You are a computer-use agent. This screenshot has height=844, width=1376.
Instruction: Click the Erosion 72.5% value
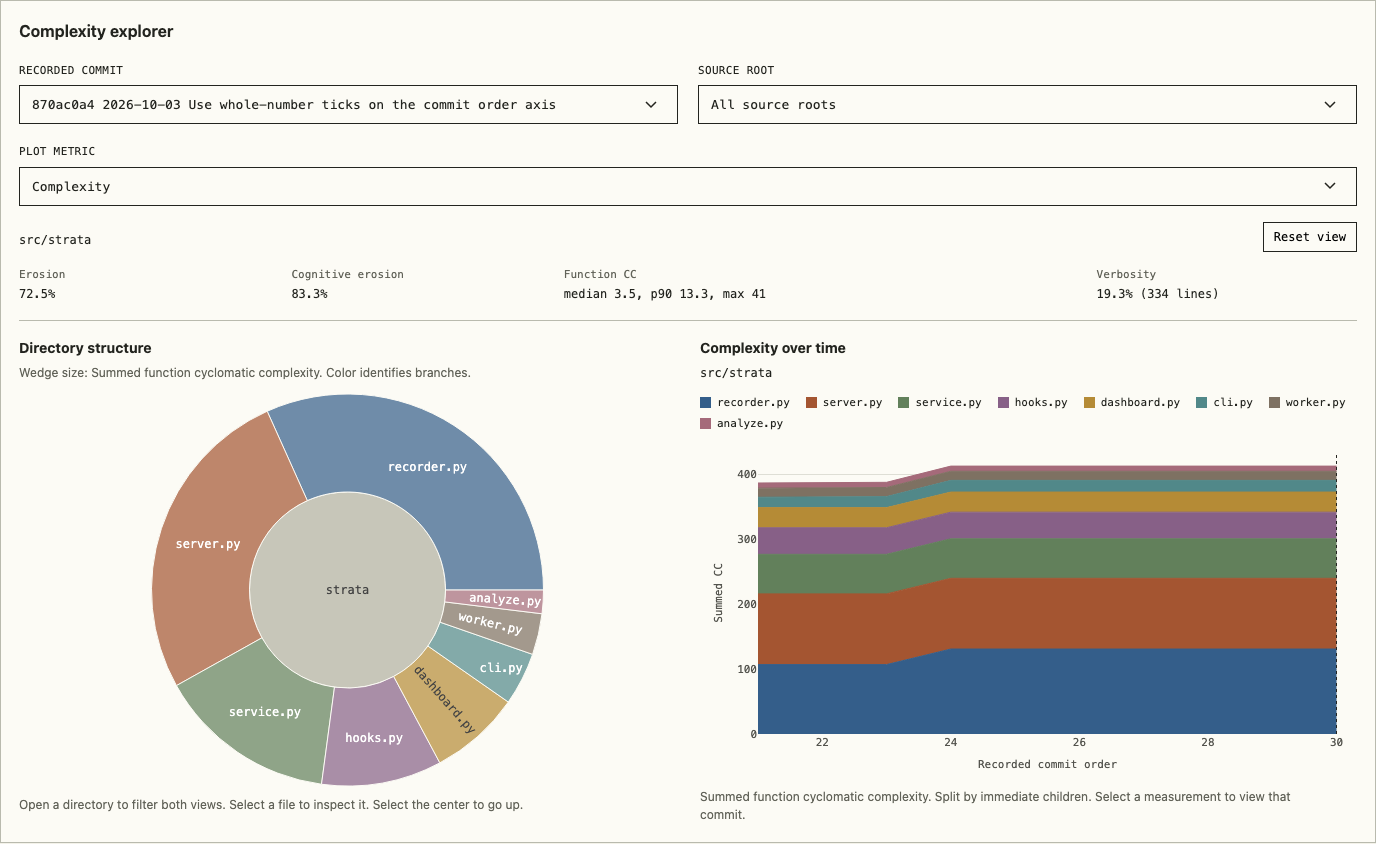pos(37,294)
